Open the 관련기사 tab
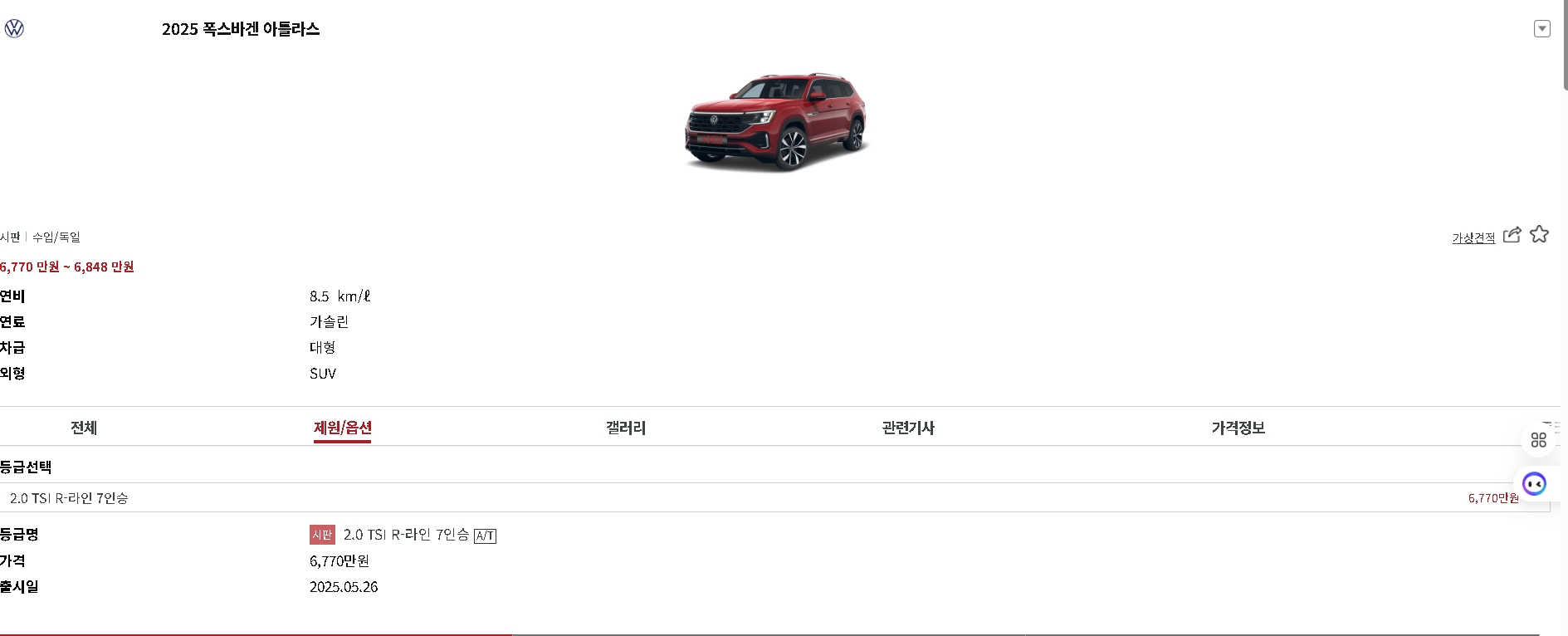 pyautogui.click(x=908, y=428)
